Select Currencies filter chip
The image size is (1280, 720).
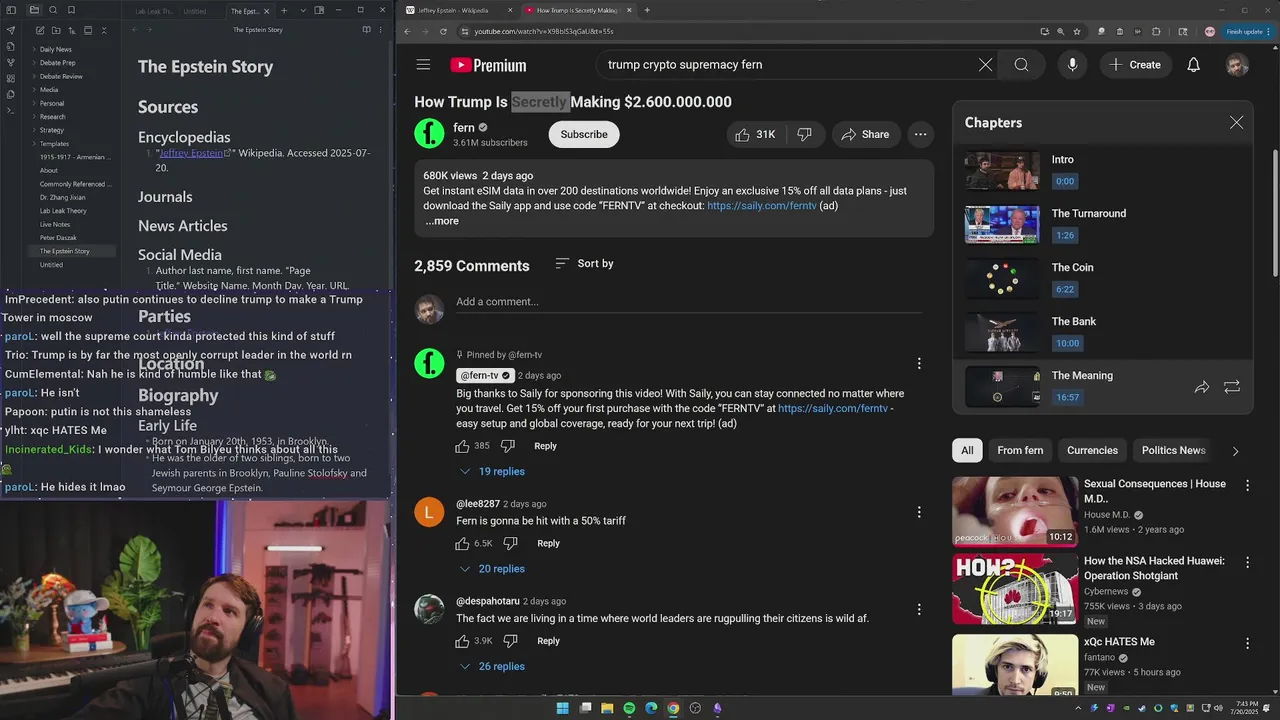(1092, 451)
